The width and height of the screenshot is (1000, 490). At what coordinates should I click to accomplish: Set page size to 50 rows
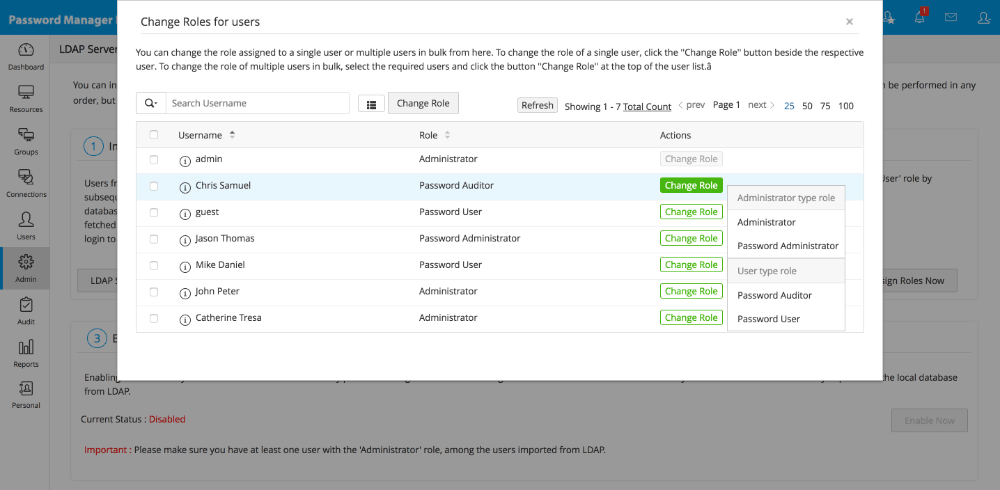click(x=807, y=106)
